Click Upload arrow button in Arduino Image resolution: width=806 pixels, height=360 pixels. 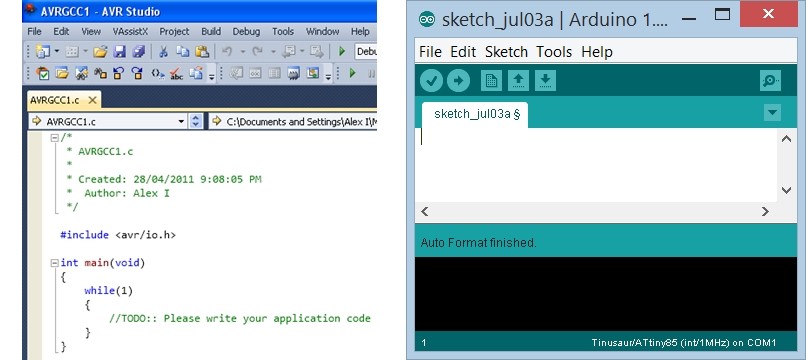pos(459,81)
